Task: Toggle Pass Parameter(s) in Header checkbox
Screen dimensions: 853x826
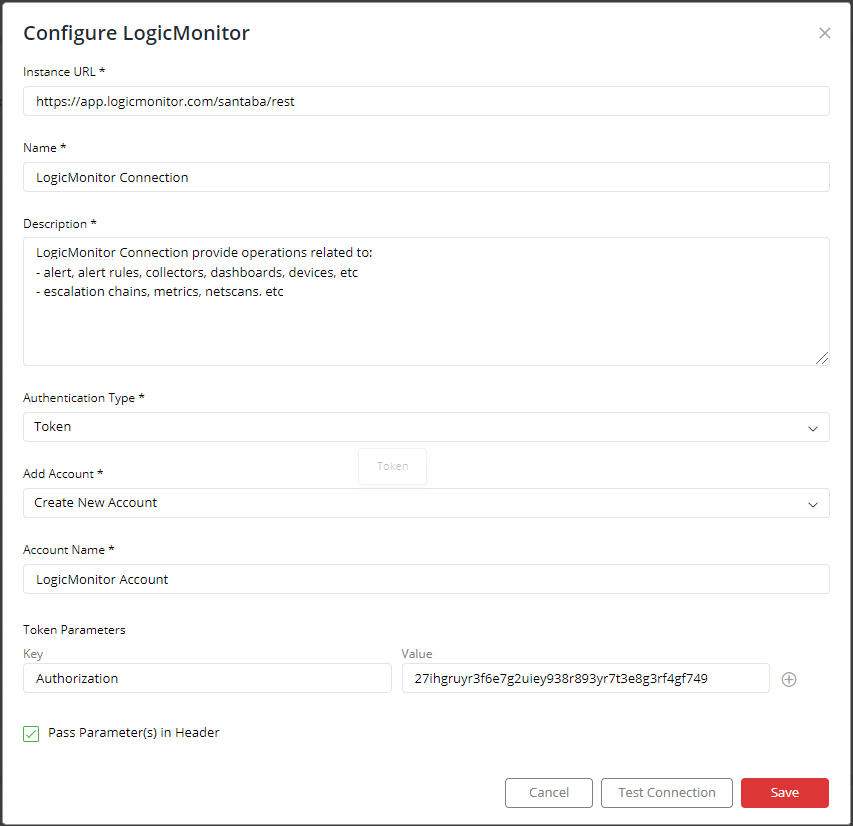Action: tap(31, 733)
